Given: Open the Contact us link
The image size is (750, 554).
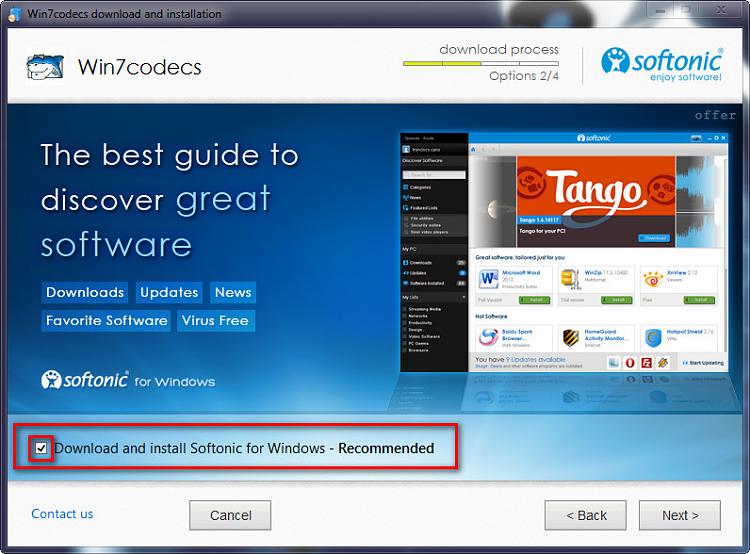Looking at the screenshot, I should pos(62,514).
